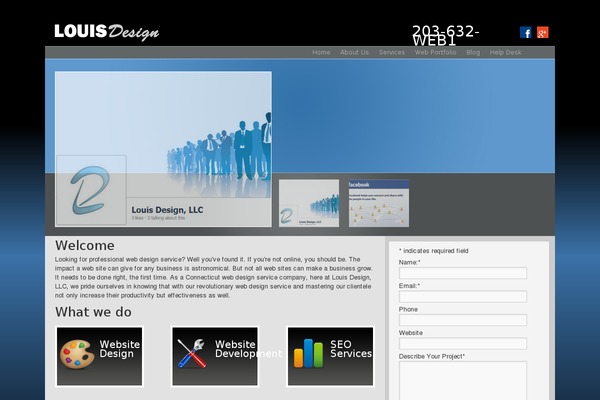Viewport: 600px width, 400px height.
Task: Click the 203-632-WEB1 phone number
Action: click(445, 36)
